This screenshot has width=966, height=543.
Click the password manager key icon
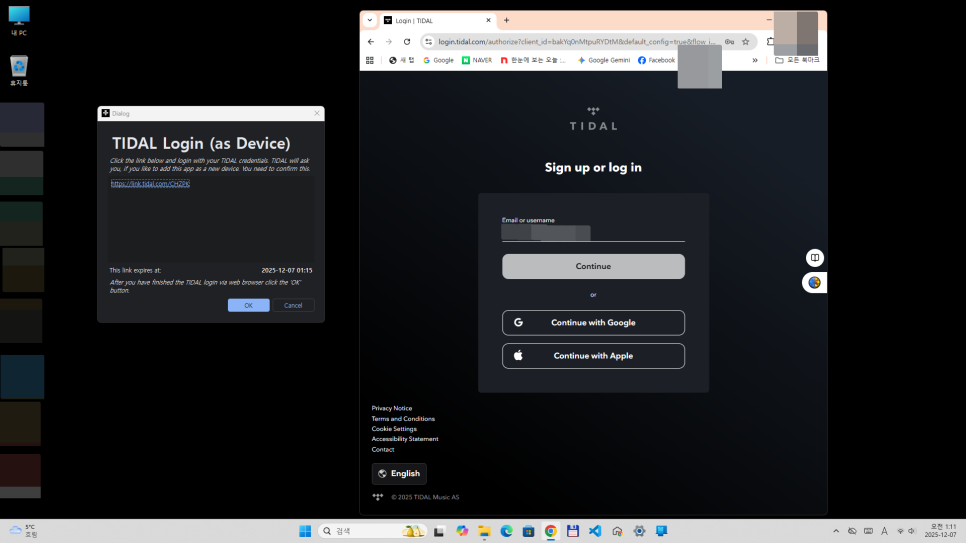coord(729,42)
